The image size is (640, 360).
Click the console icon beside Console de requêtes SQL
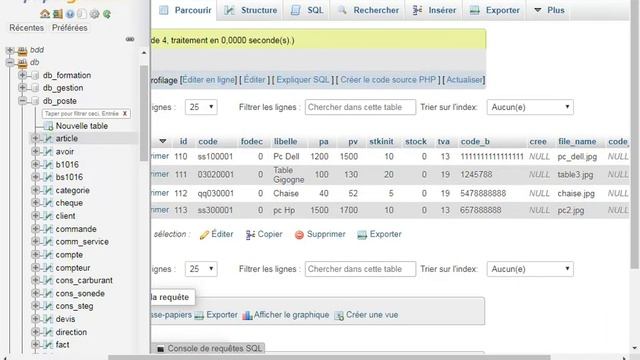click(x=161, y=349)
